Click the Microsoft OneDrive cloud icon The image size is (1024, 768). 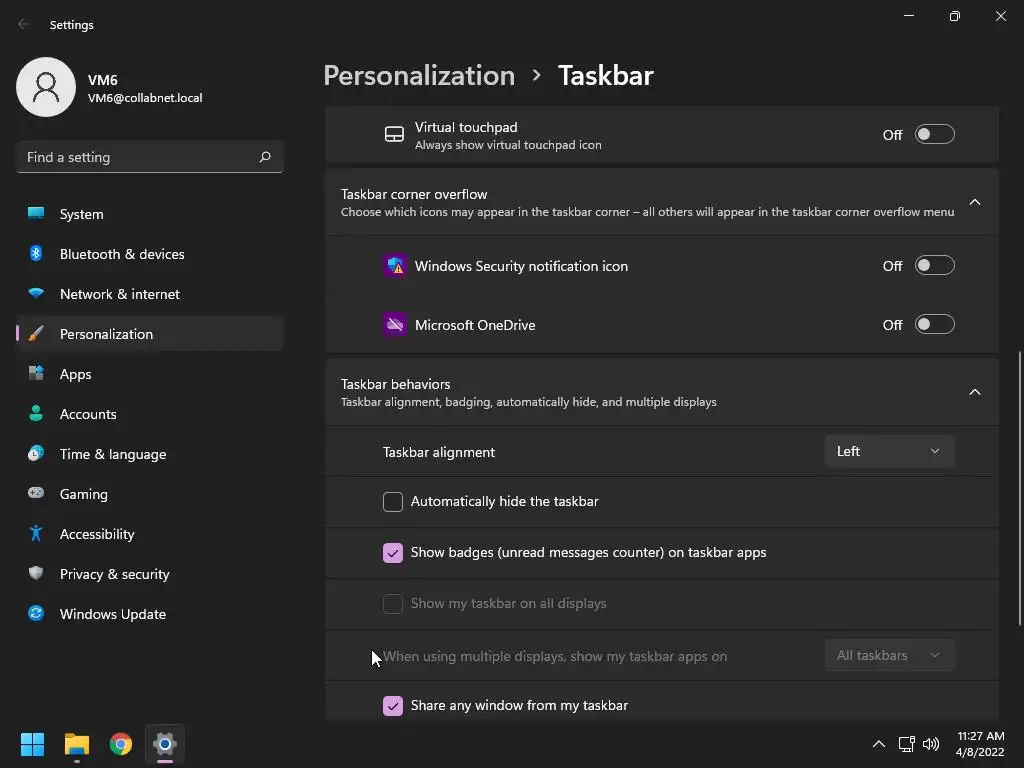coord(395,325)
